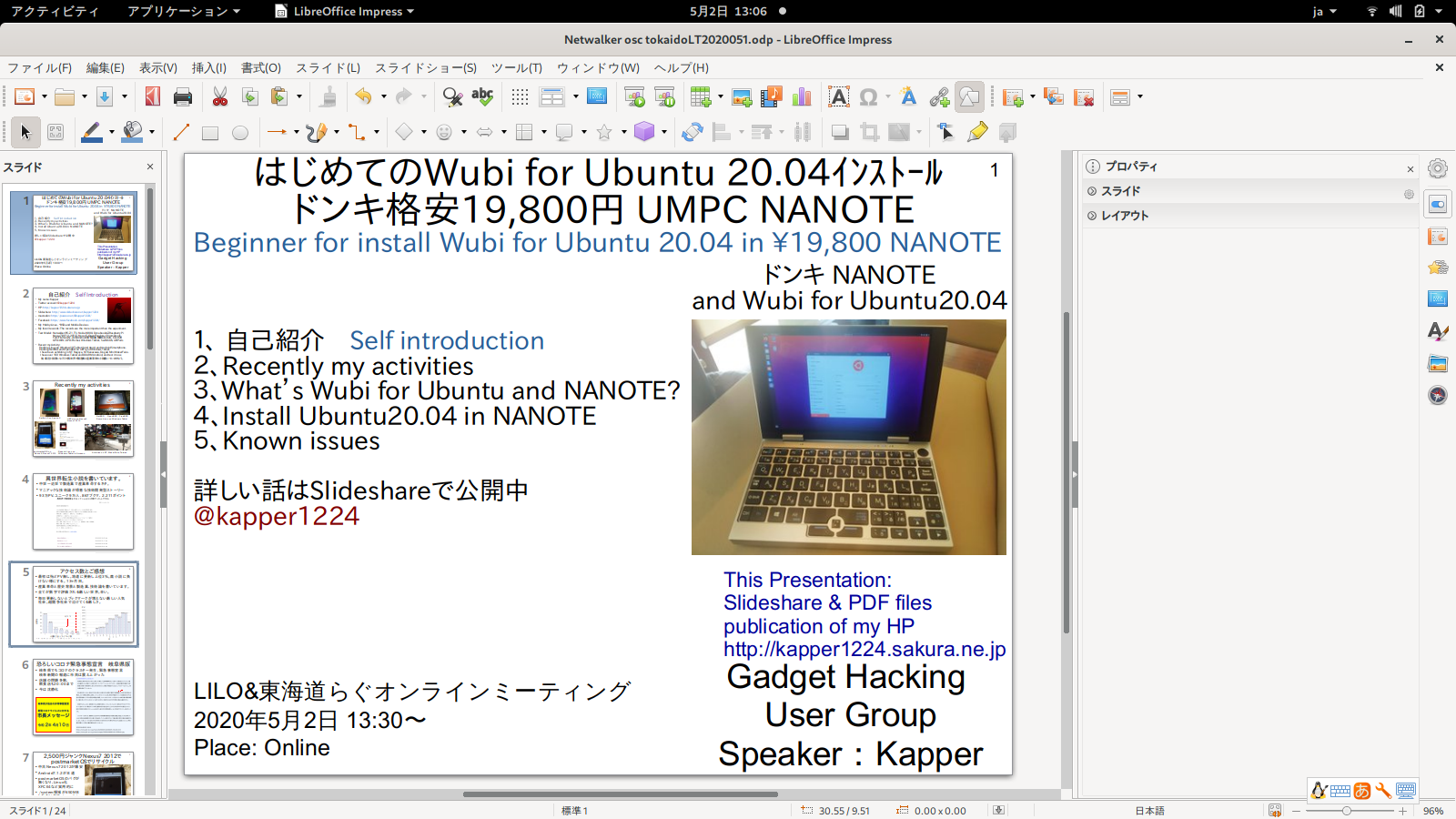Toggle the Display Grid button
1456x819 pixels.
pos(520,97)
